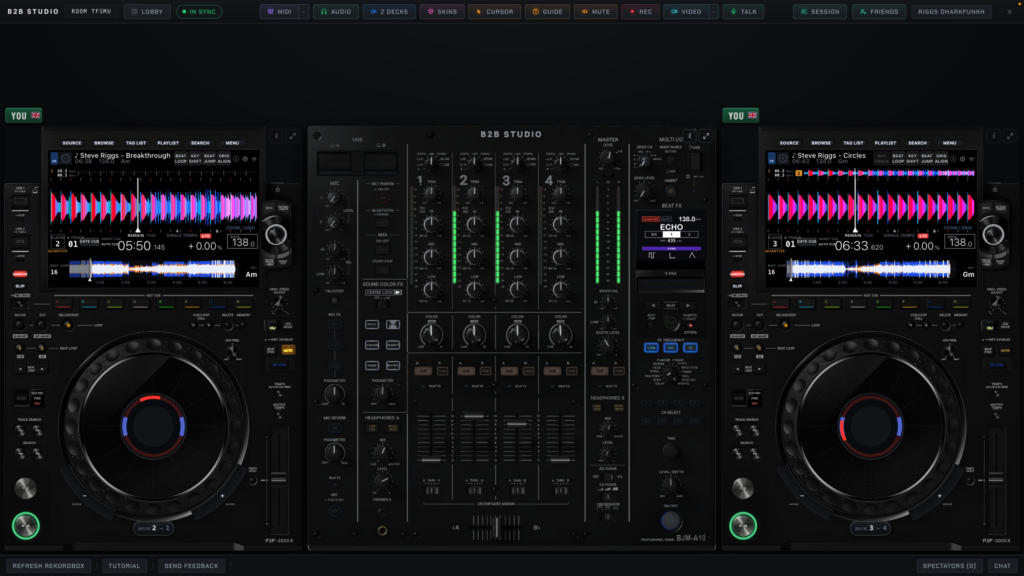Expand right deck with fullscreen icon
Image resolution: width=1024 pixels, height=576 pixels.
pyautogui.click(x=1010, y=136)
